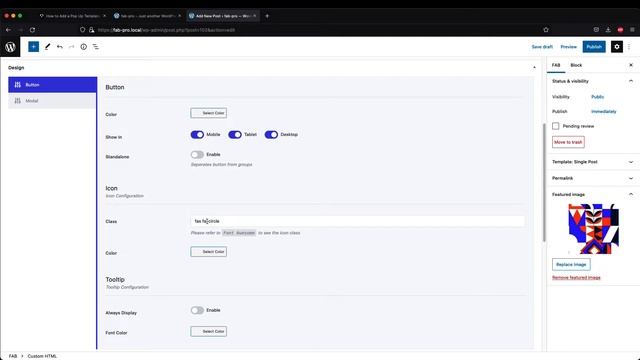Undo the last change

[x=60, y=47]
